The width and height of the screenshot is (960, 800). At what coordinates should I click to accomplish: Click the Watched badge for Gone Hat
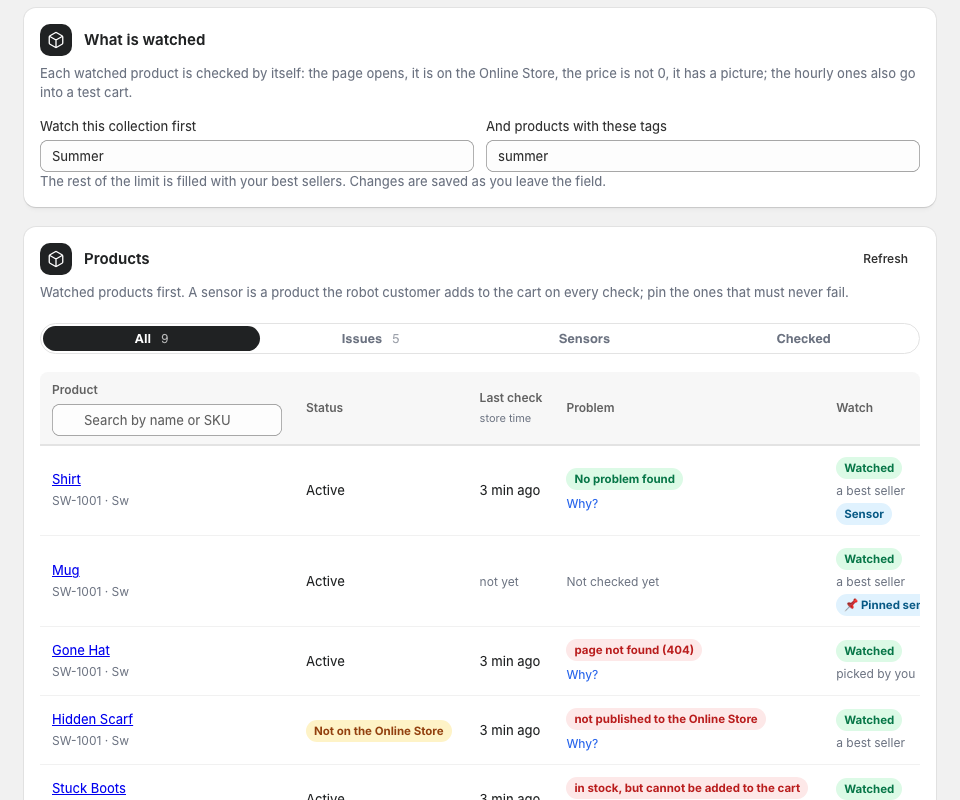(869, 651)
